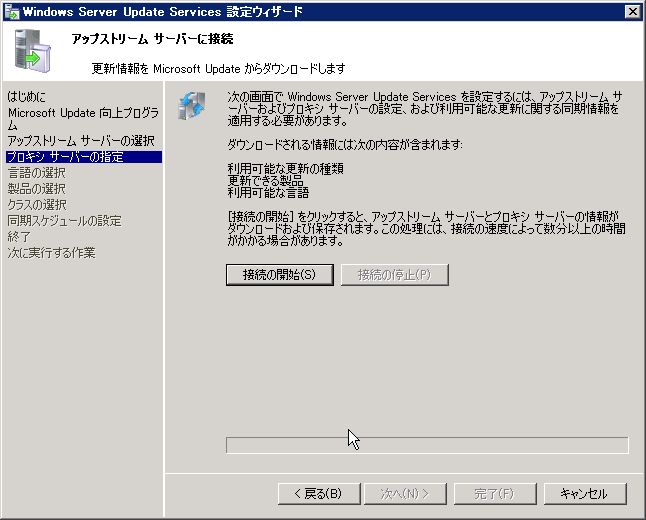Select 次に実行する作業 step
646x520 pixels.
[51, 253]
